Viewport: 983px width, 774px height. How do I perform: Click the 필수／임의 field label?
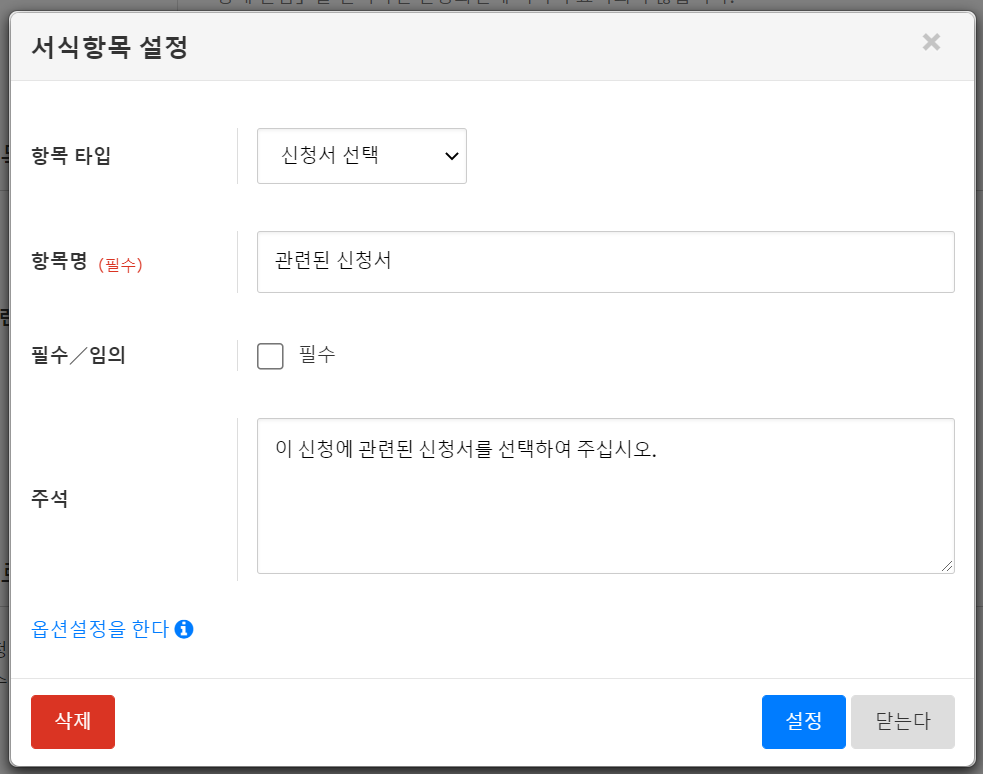click(x=79, y=355)
